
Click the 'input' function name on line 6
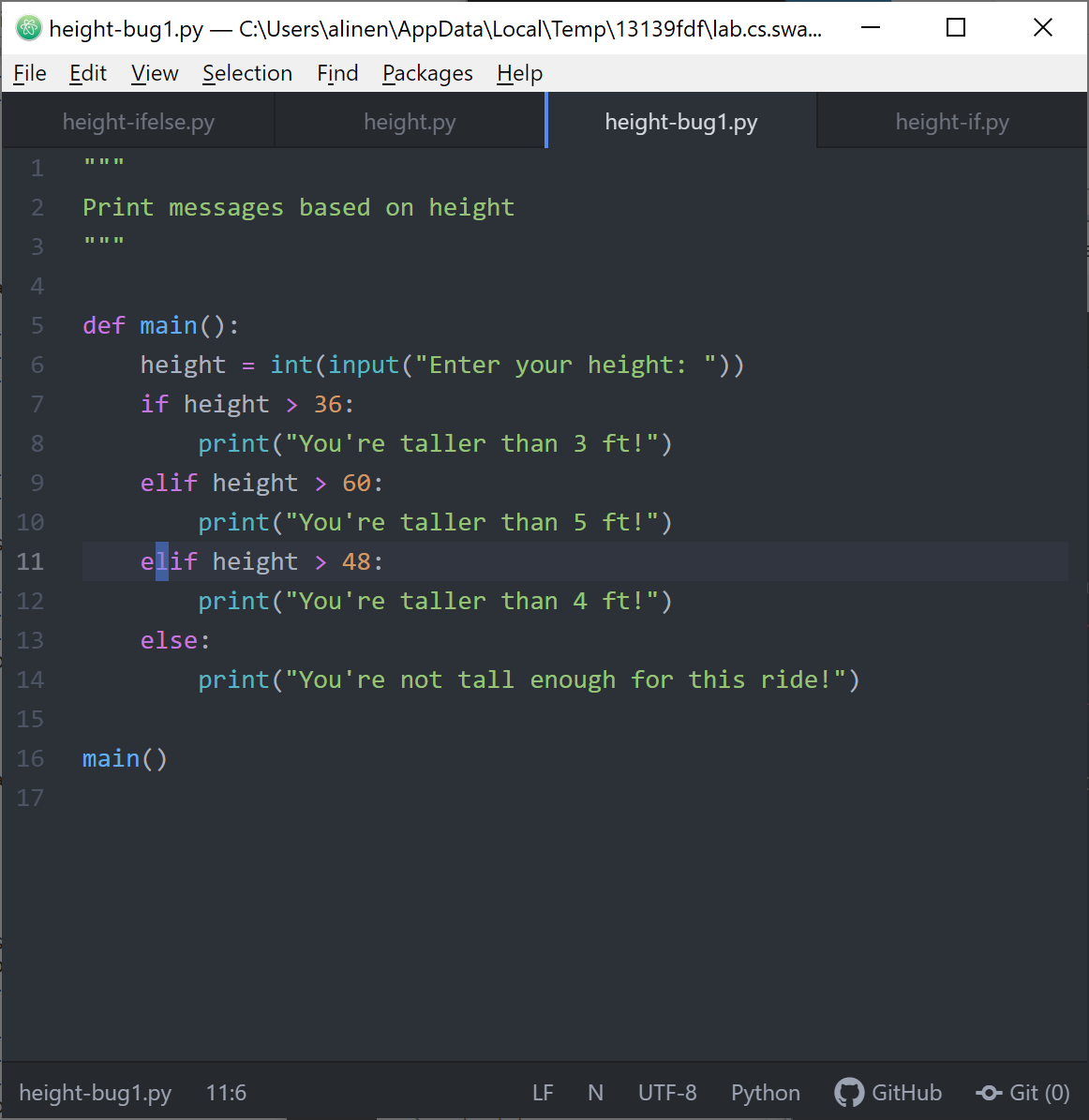pyautogui.click(x=364, y=365)
